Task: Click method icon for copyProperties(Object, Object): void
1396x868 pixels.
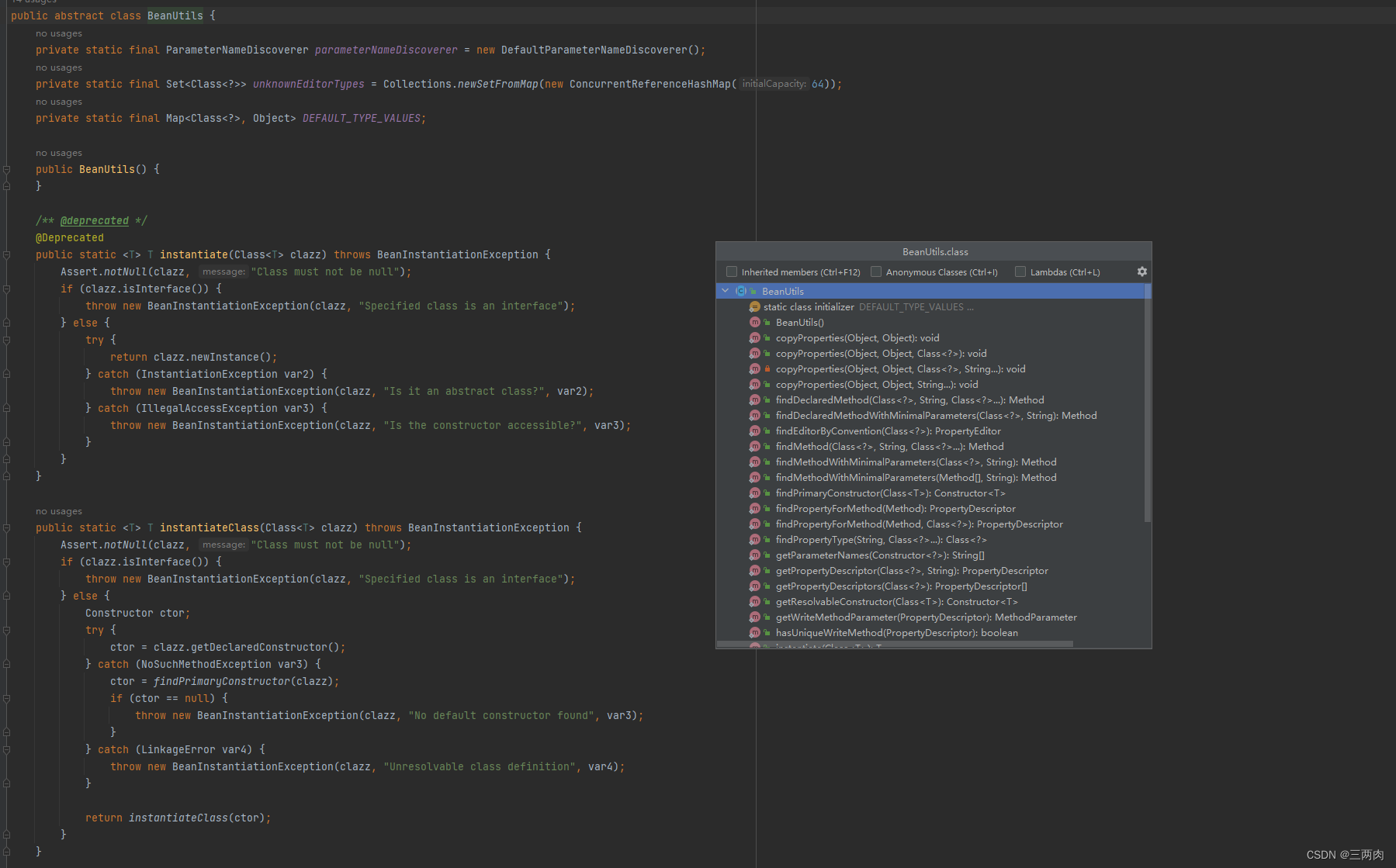Action: pyautogui.click(x=754, y=337)
